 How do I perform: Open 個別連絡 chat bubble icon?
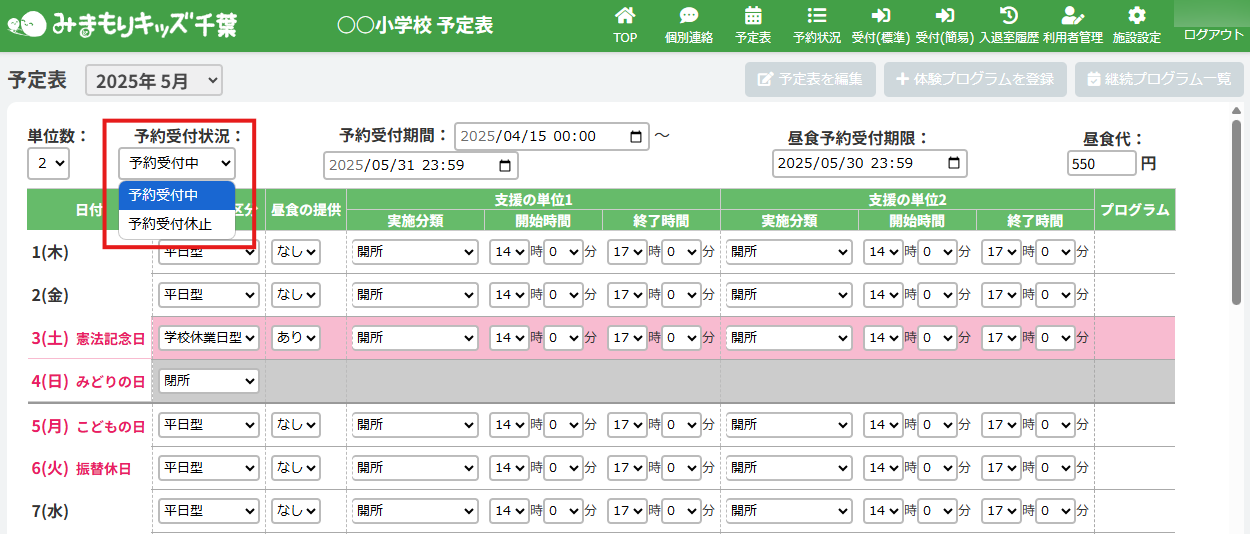688,17
